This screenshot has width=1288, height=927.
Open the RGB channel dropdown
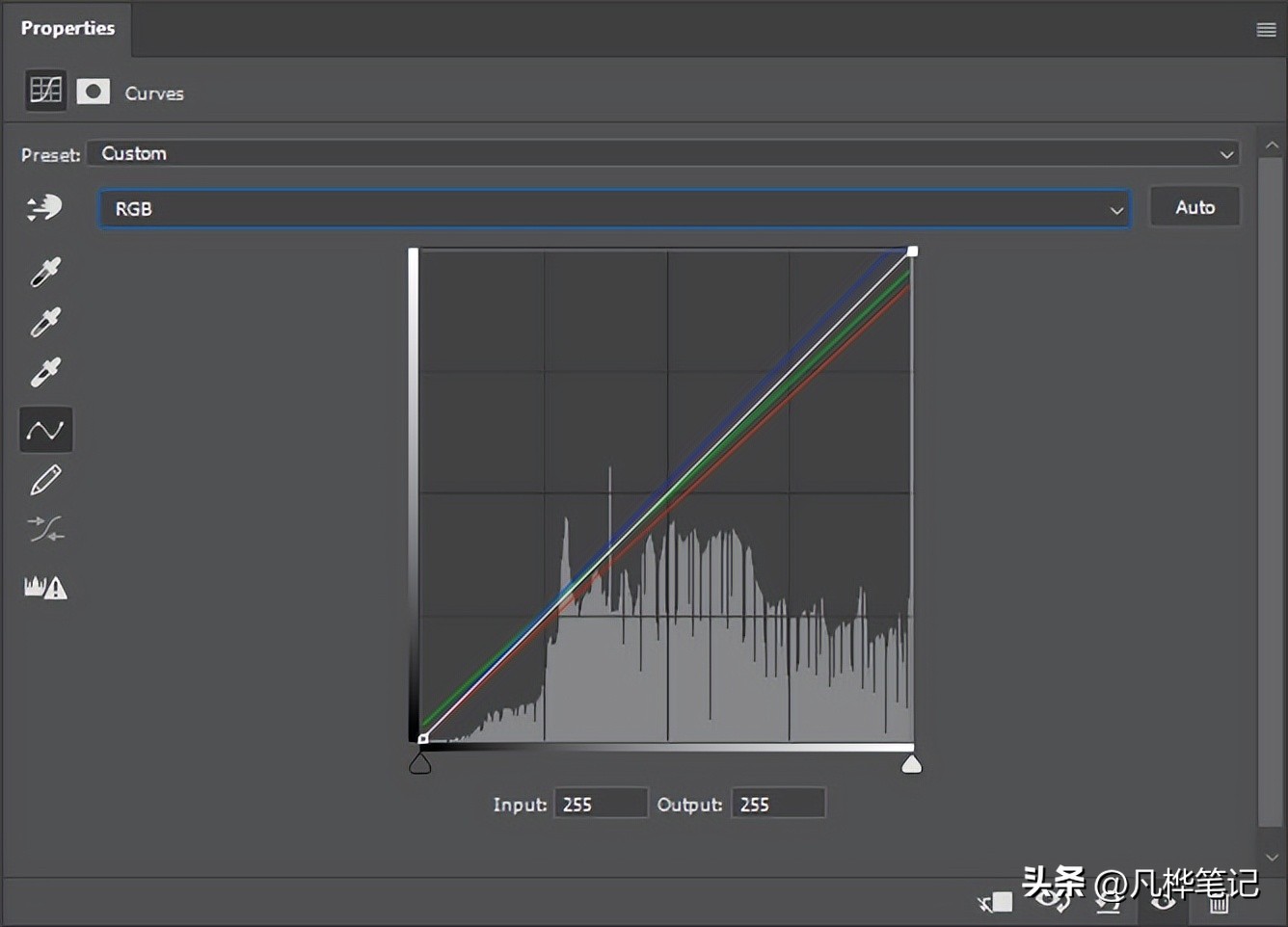pos(615,209)
